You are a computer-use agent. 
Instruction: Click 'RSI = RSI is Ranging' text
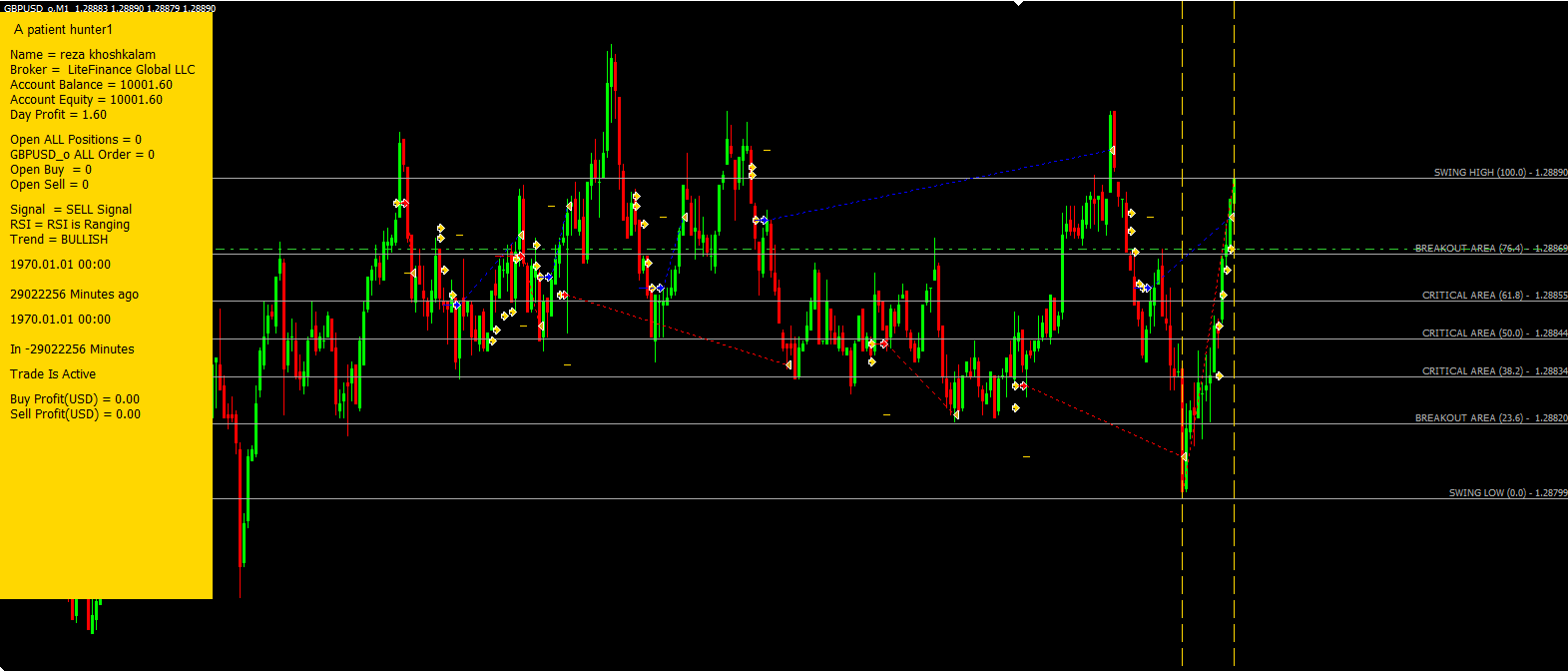point(70,225)
